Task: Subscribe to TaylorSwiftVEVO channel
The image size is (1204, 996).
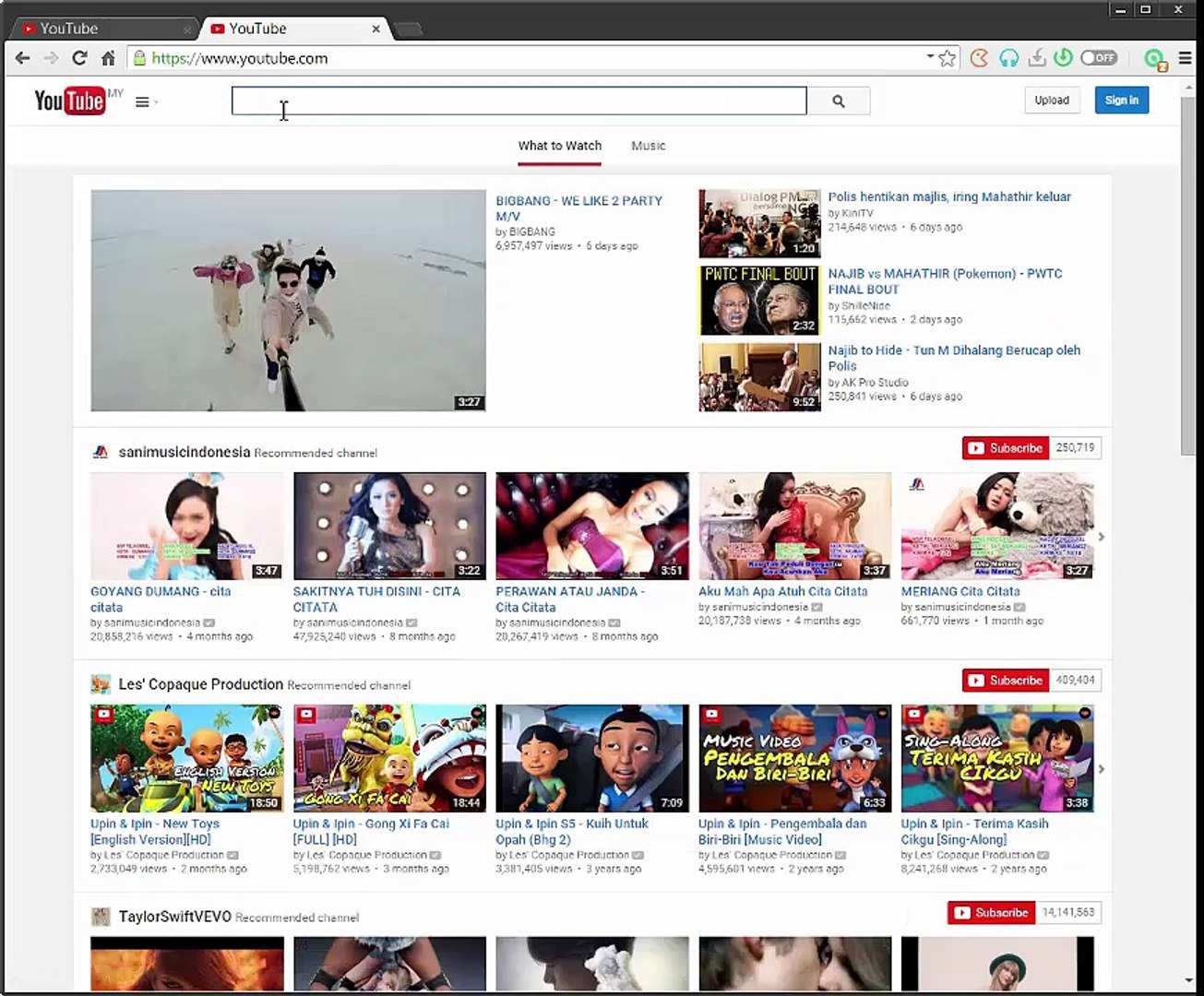Action: 991,913
